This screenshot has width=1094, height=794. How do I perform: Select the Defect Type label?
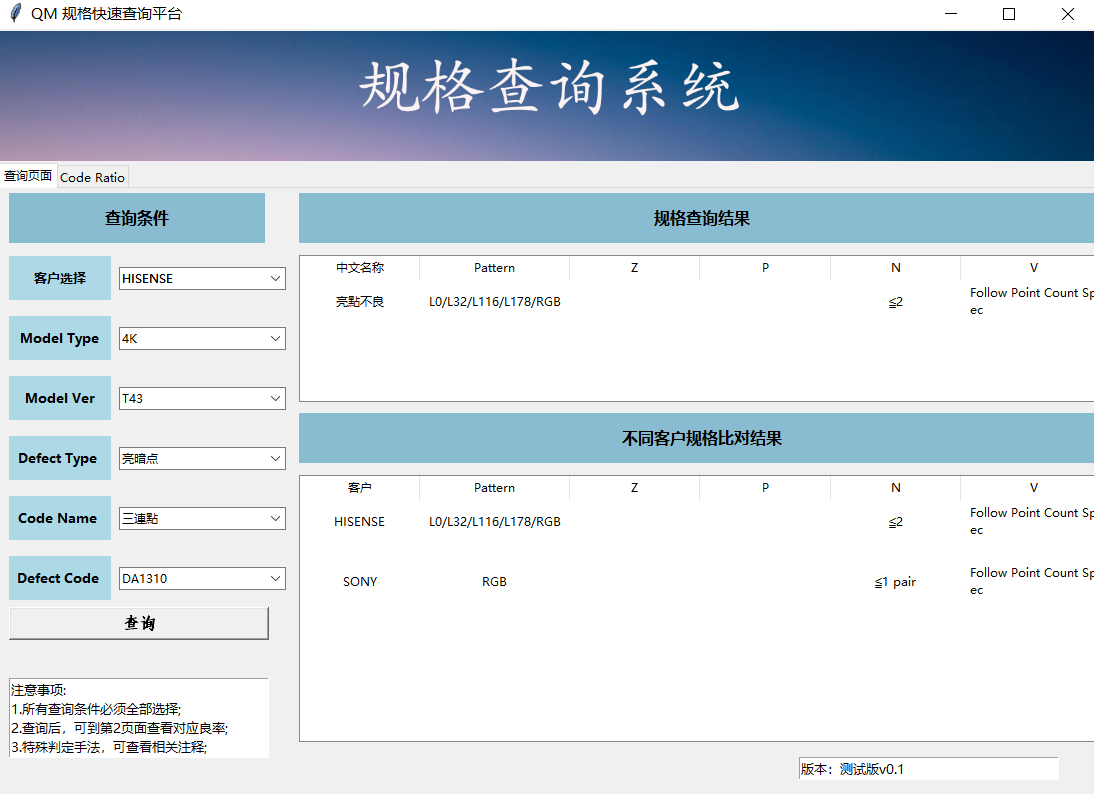(60, 458)
